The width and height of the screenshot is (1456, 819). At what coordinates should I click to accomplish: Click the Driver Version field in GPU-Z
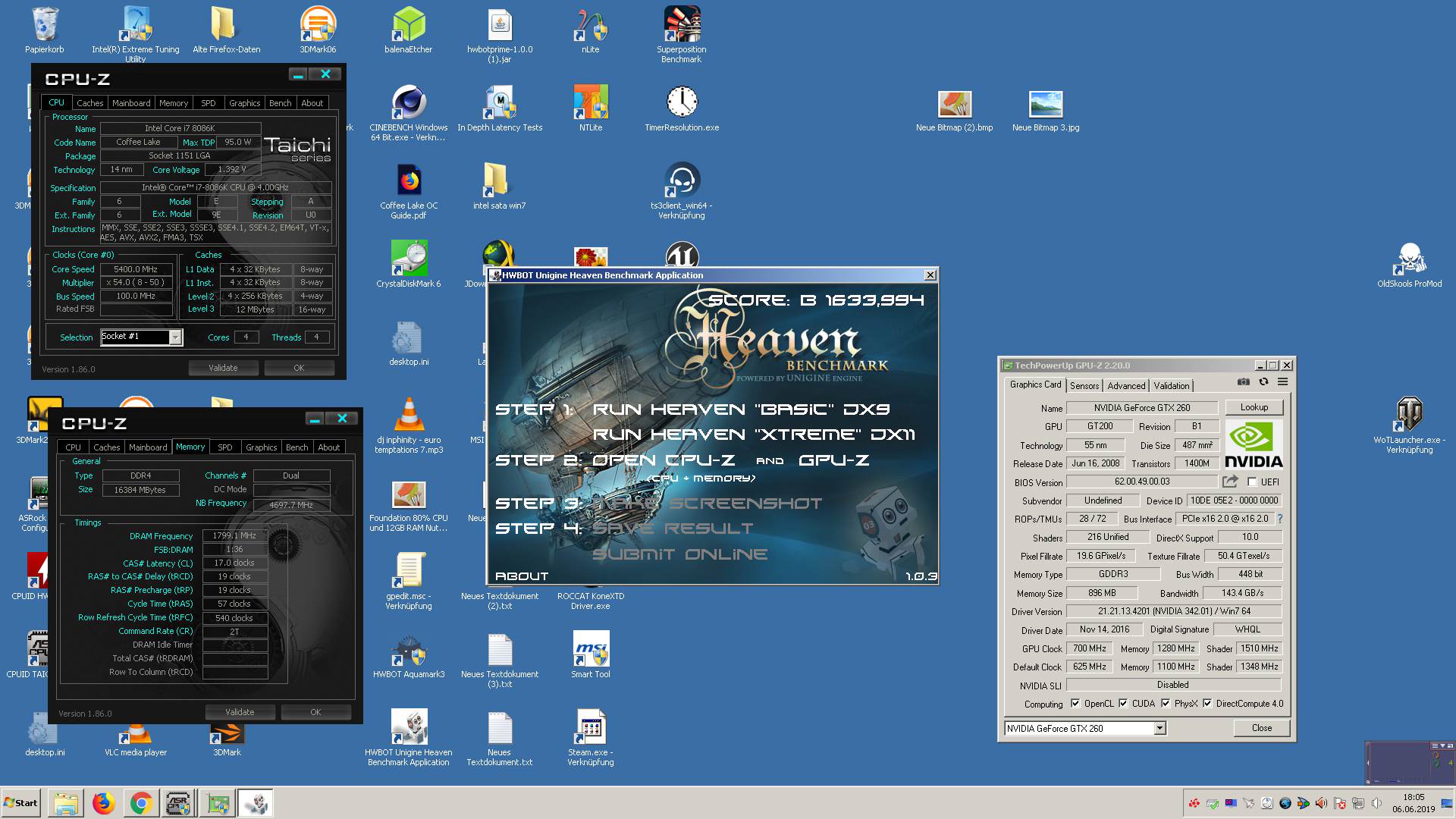coord(1174,611)
